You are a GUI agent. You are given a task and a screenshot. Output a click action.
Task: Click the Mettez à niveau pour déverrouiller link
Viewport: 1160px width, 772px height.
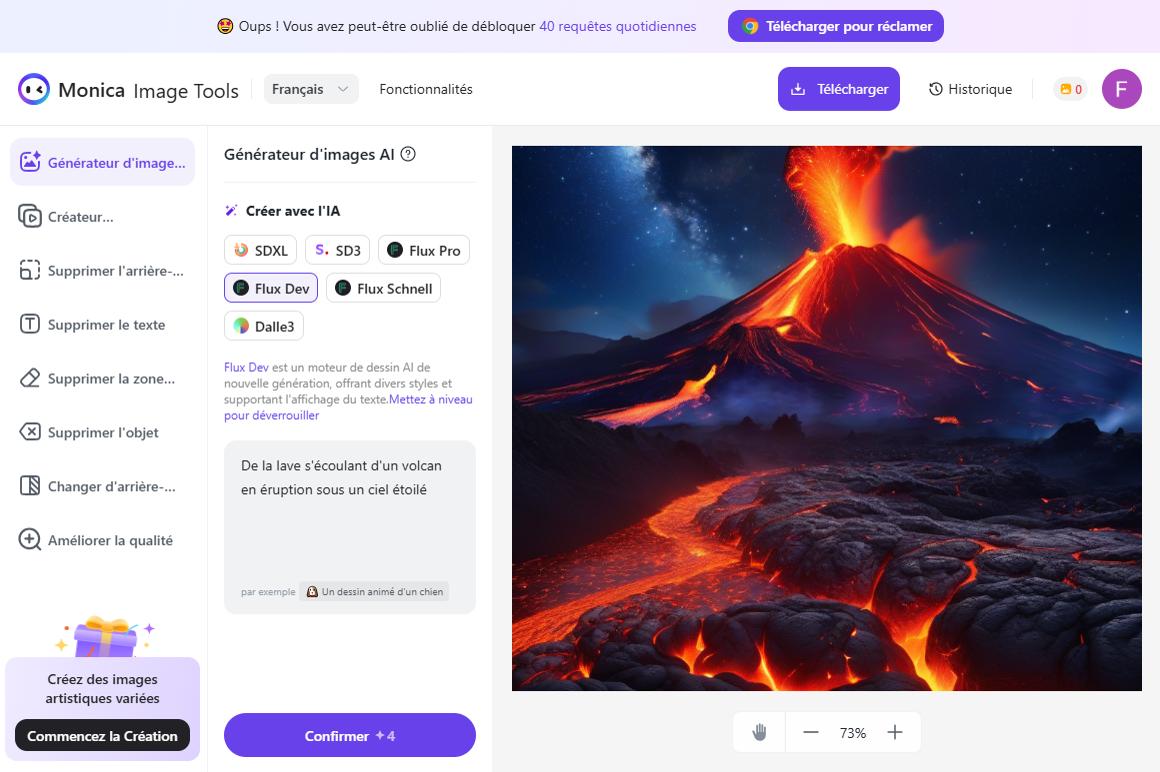(x=348, y=407)
